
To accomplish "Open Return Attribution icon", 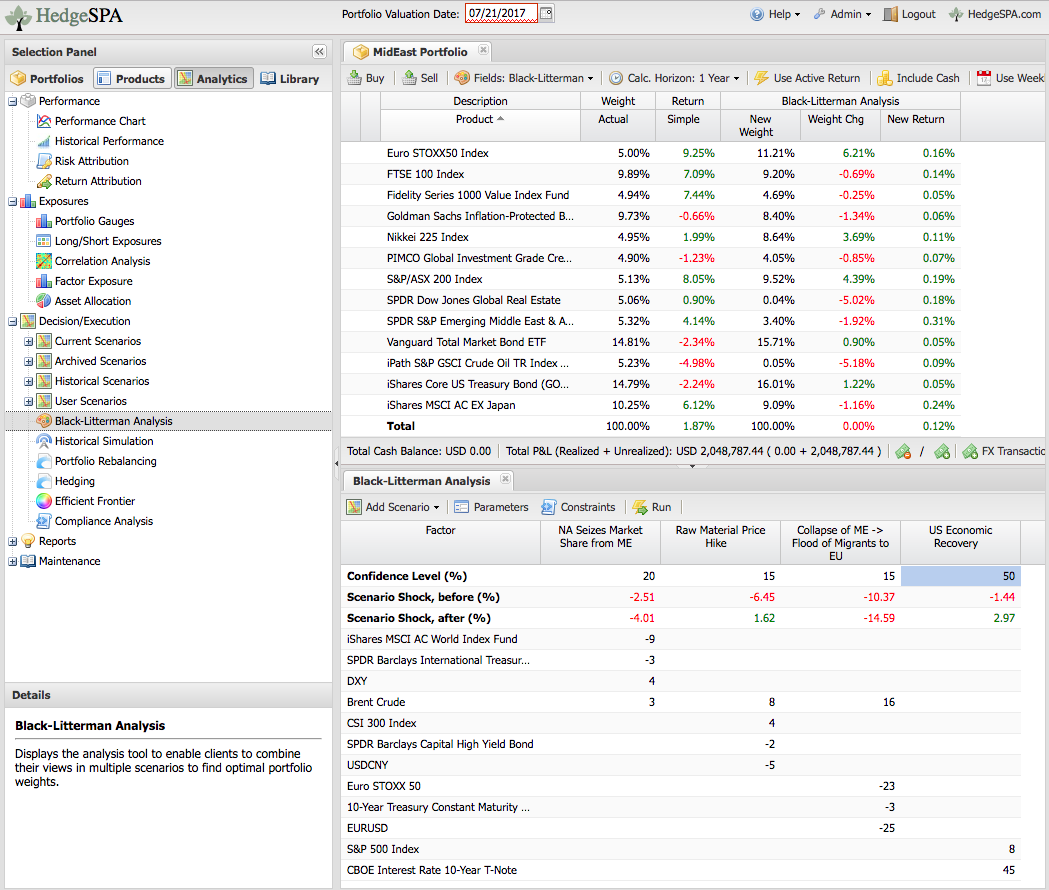I will 44,181.
